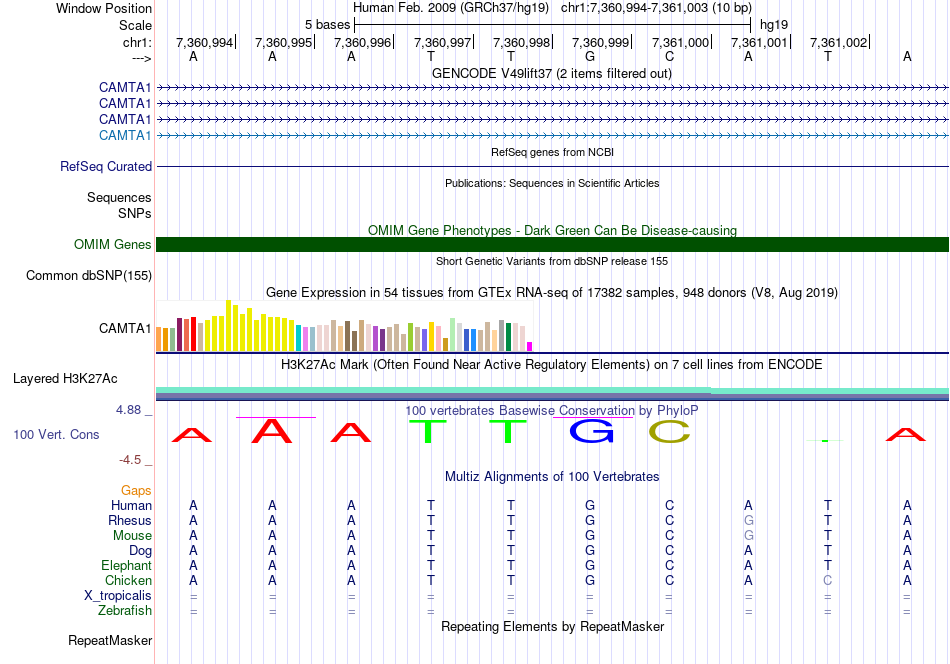
Task: Click the GENCODE V49lift37 track title
Action: click(x=552, y=73)
